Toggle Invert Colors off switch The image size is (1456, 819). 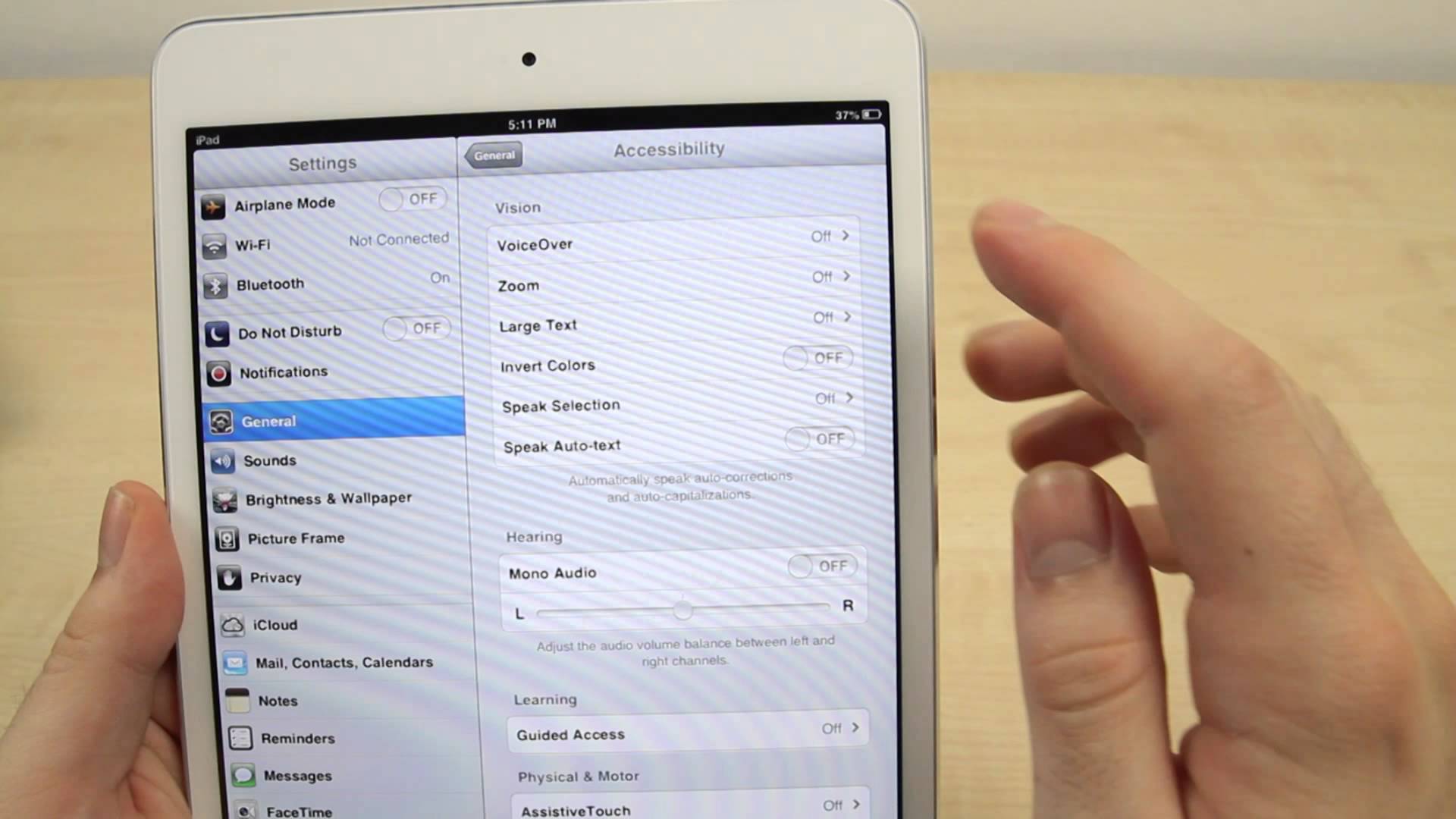click(818, 357)
